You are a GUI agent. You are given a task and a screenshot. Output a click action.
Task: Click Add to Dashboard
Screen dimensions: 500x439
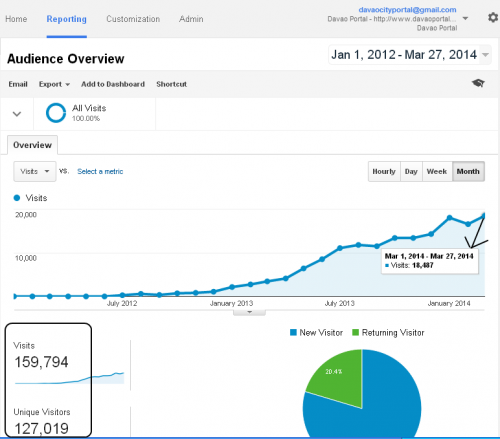pos(113,84)
